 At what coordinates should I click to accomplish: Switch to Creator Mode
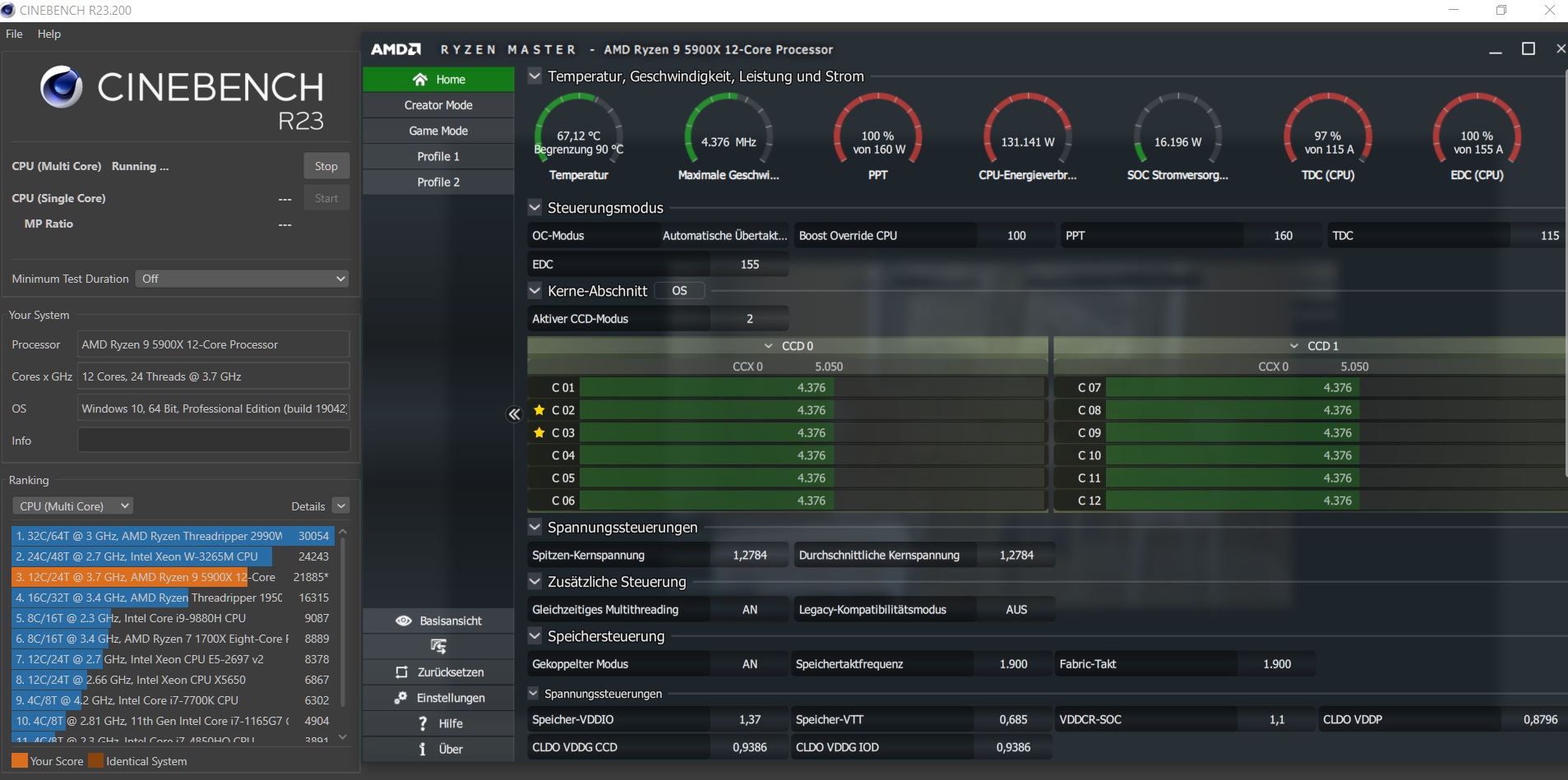click(x=438, y=105)
